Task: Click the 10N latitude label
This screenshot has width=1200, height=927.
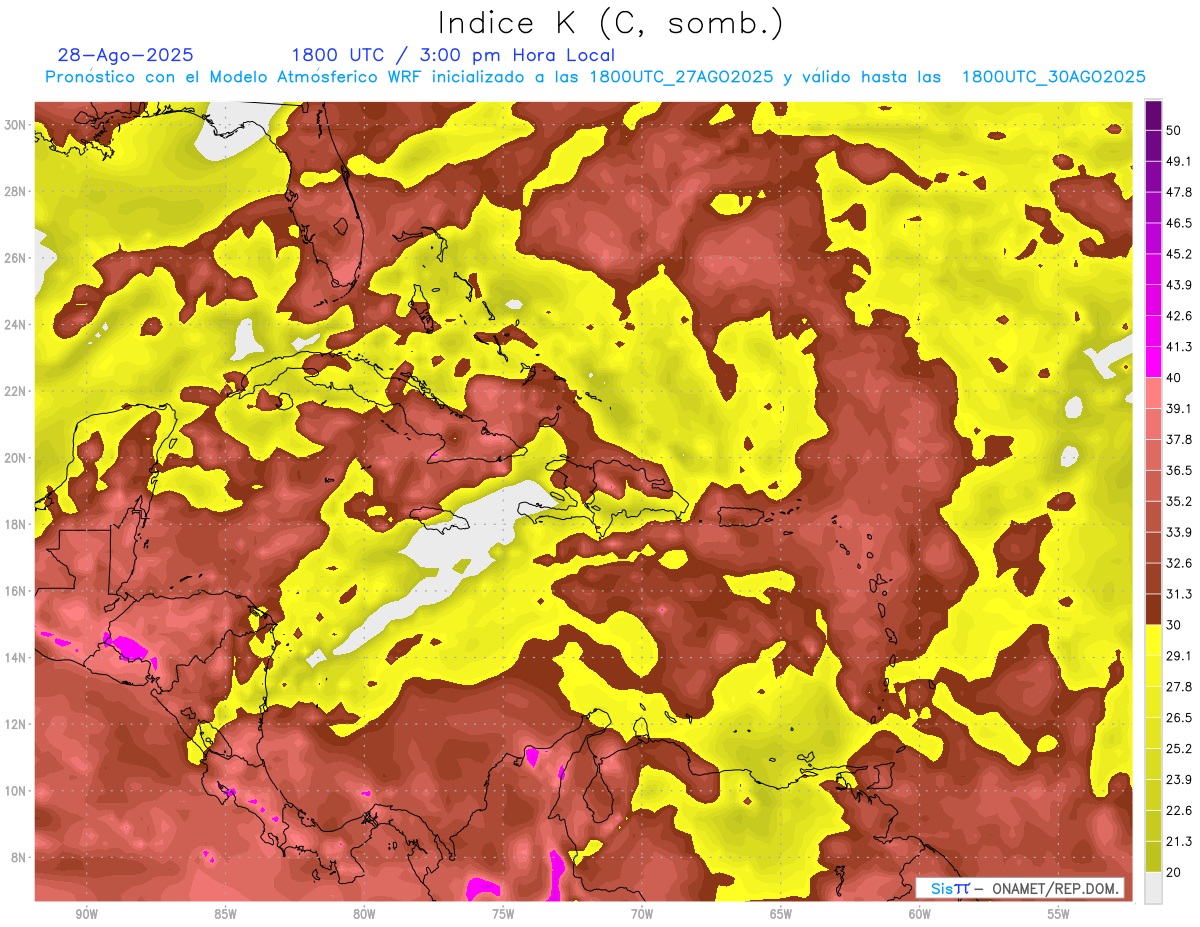Action: pyautogui.click(x=15, y=791)
